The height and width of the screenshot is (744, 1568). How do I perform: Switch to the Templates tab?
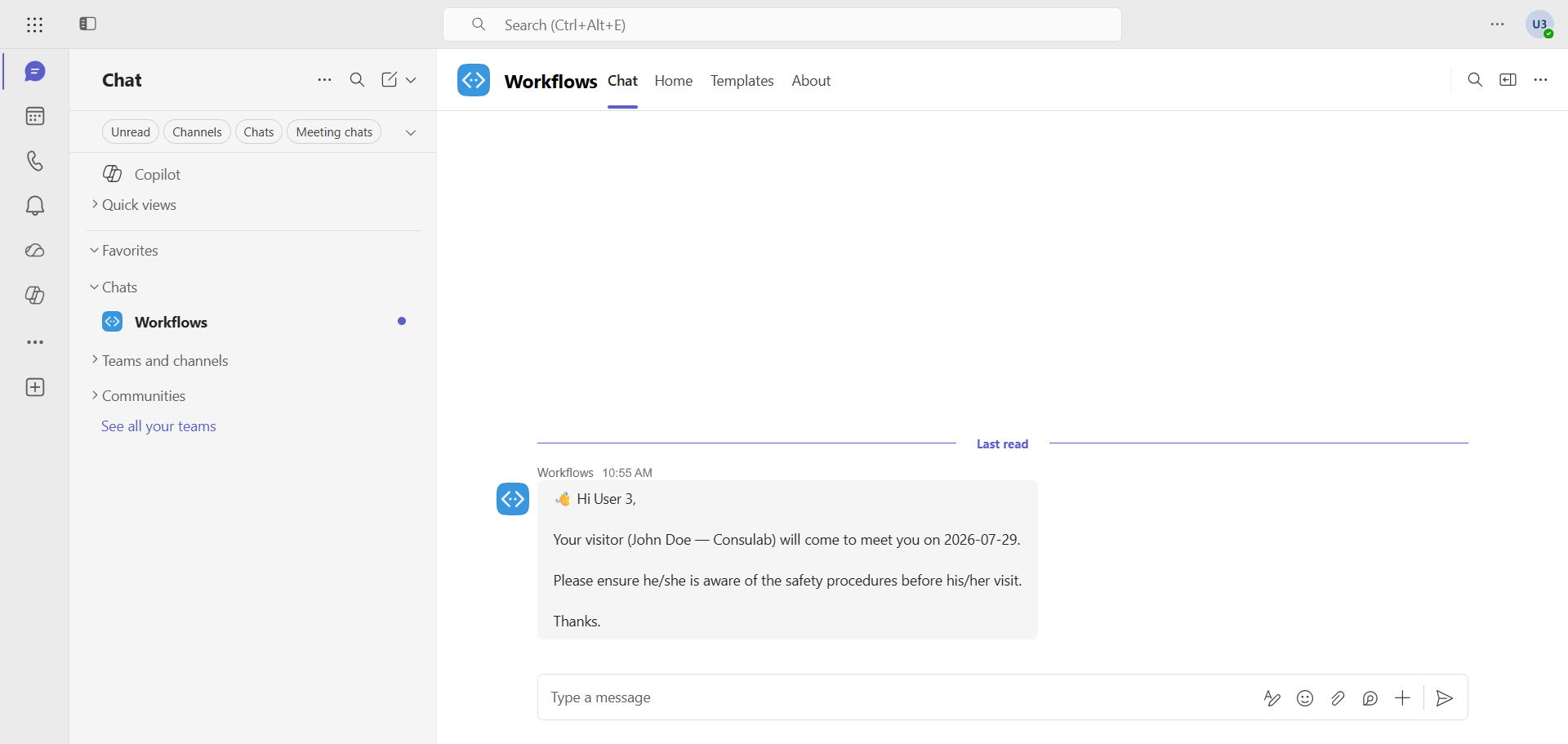click(x=742, y=81)
